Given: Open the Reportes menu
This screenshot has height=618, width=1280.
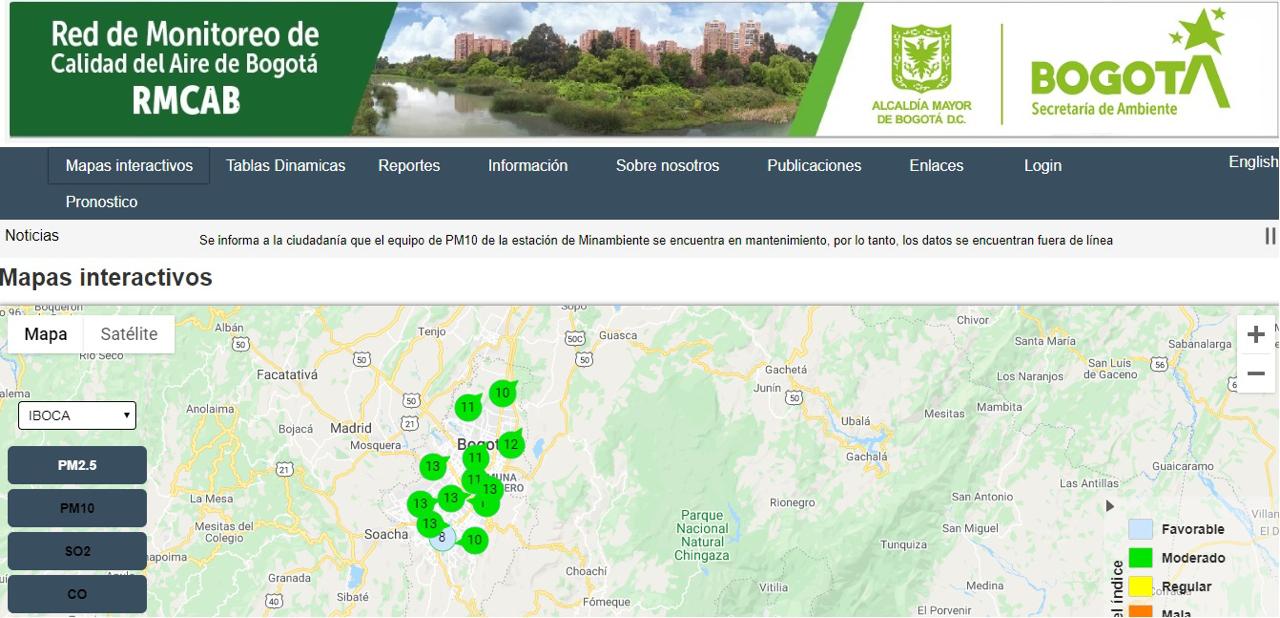Looking at the screenshot, I should pyautogui.click(x=409, y=166).
